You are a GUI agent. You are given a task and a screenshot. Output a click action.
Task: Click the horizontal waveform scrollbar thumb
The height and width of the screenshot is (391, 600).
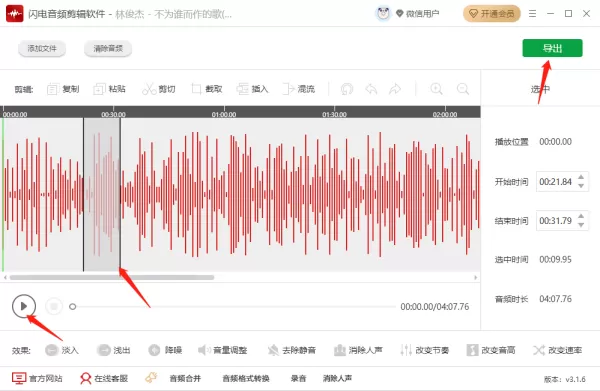112,277
